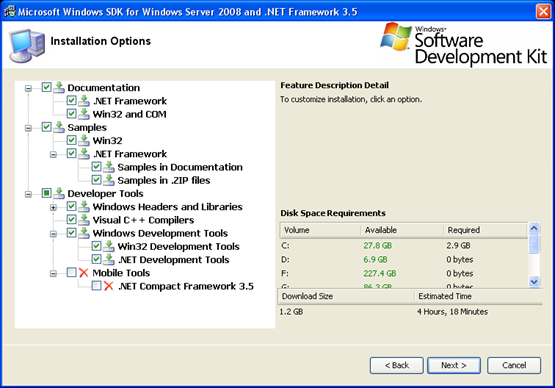Click install icon beside Win32 and COM
Viewport: 555px width, 388px height.
(x=84, y=114)
